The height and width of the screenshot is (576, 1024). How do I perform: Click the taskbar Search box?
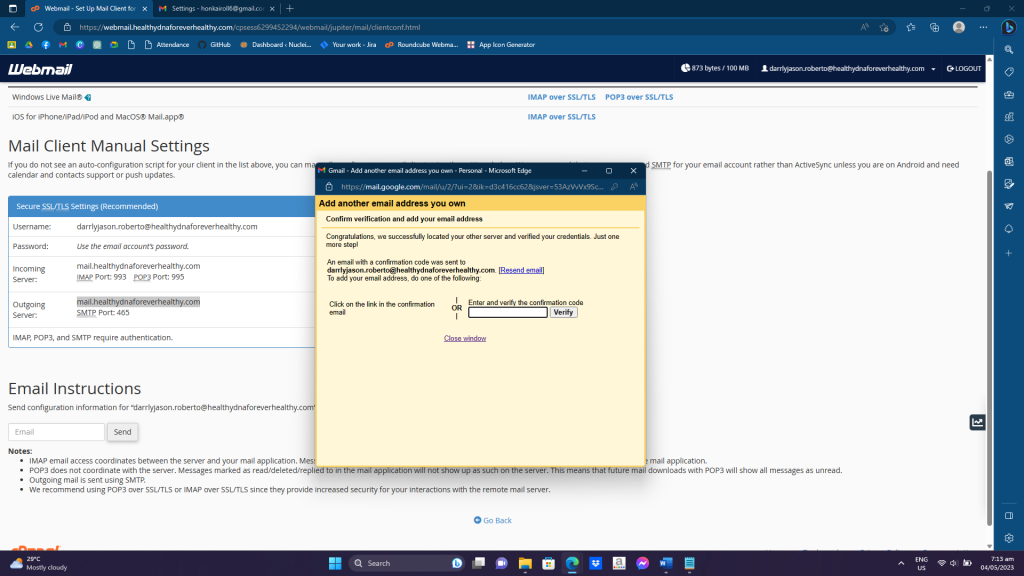[407, 563]
